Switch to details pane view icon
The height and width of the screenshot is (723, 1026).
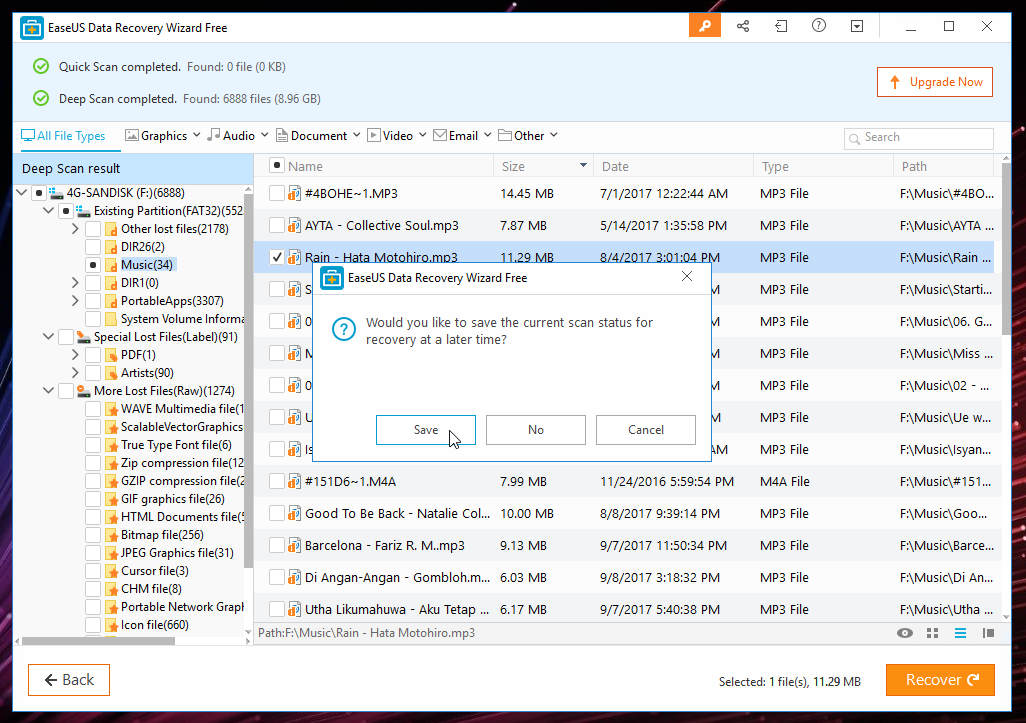point(988,633)
